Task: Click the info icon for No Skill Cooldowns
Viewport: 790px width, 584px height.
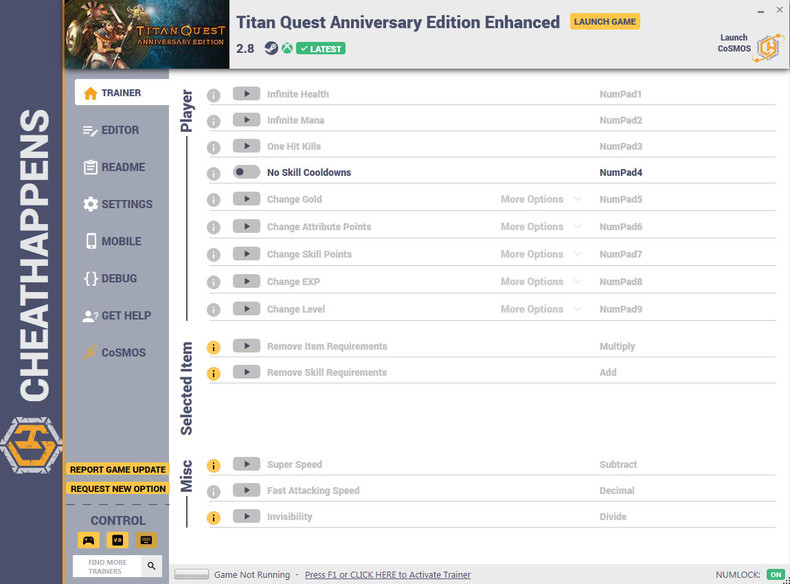Action: pyautogui.click(x=214, y=174)
